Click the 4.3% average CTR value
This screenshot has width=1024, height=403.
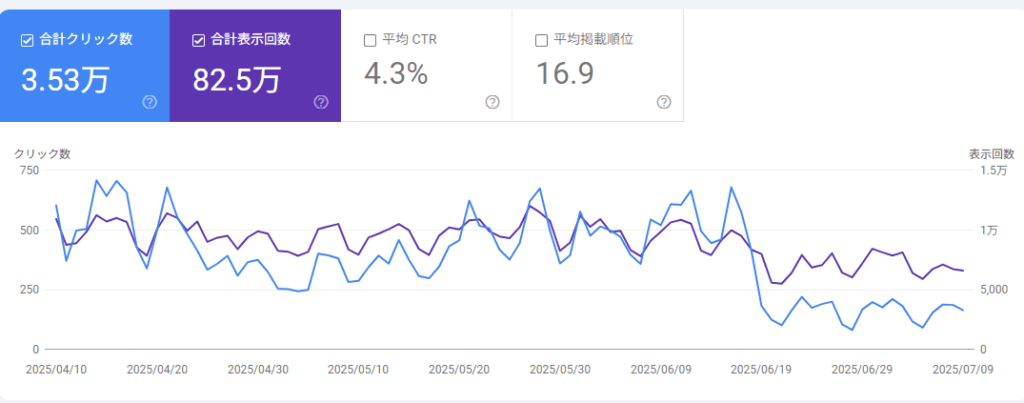coord(396,73)
